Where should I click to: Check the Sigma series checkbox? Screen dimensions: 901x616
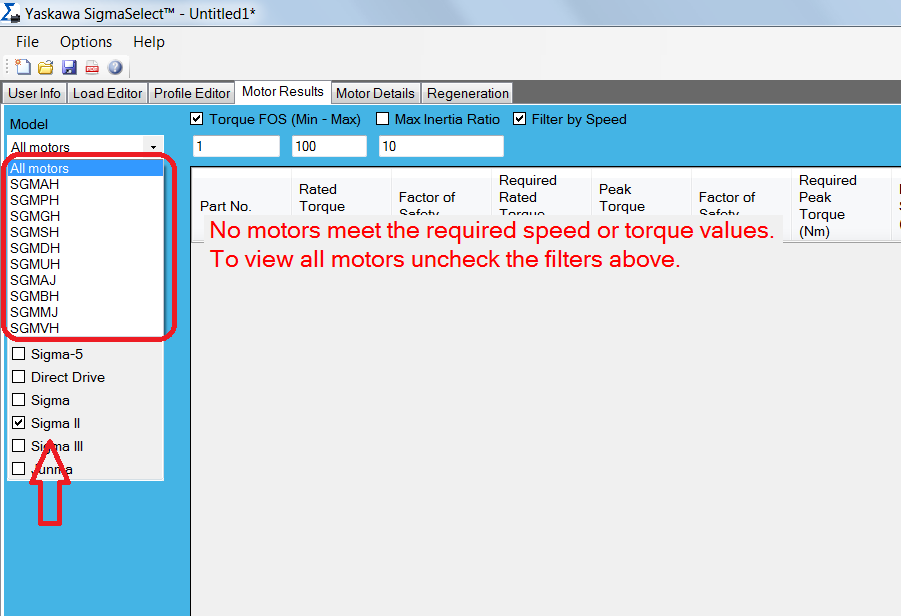(x=18, y=399)
